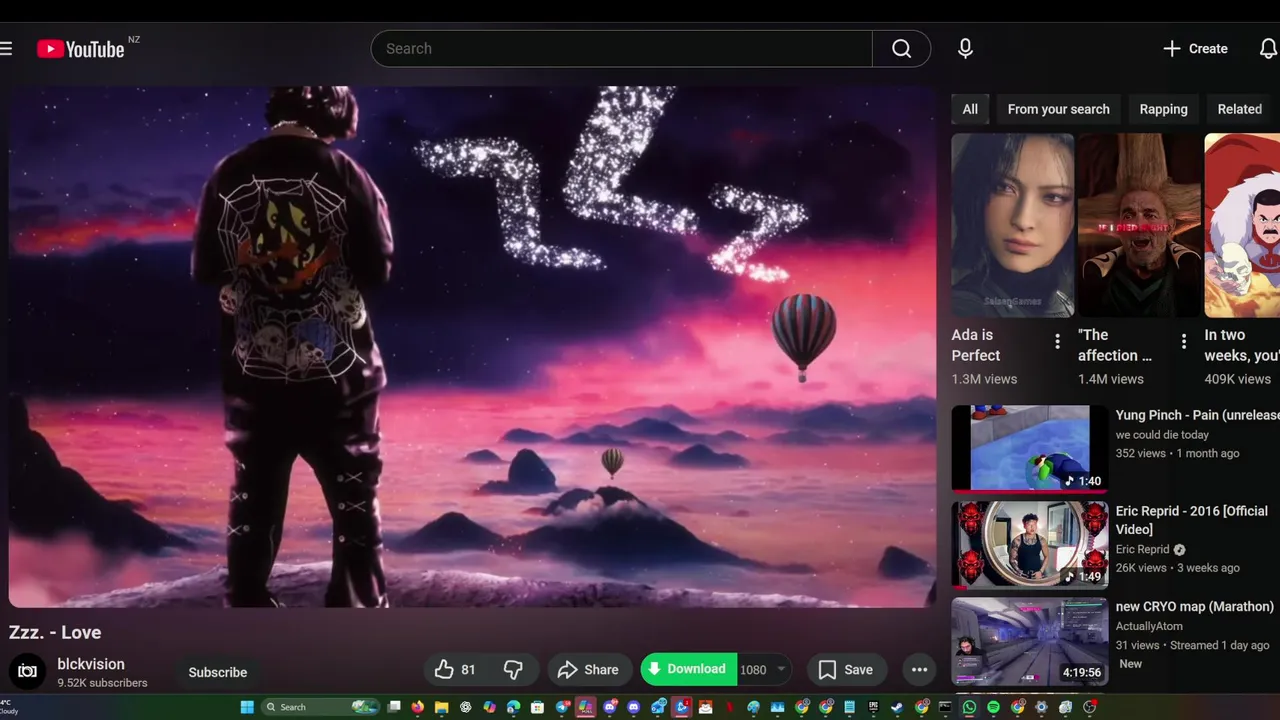Open the Ada is Perfect short thumbnail

pyautogui.click(x=1013, y=225)
